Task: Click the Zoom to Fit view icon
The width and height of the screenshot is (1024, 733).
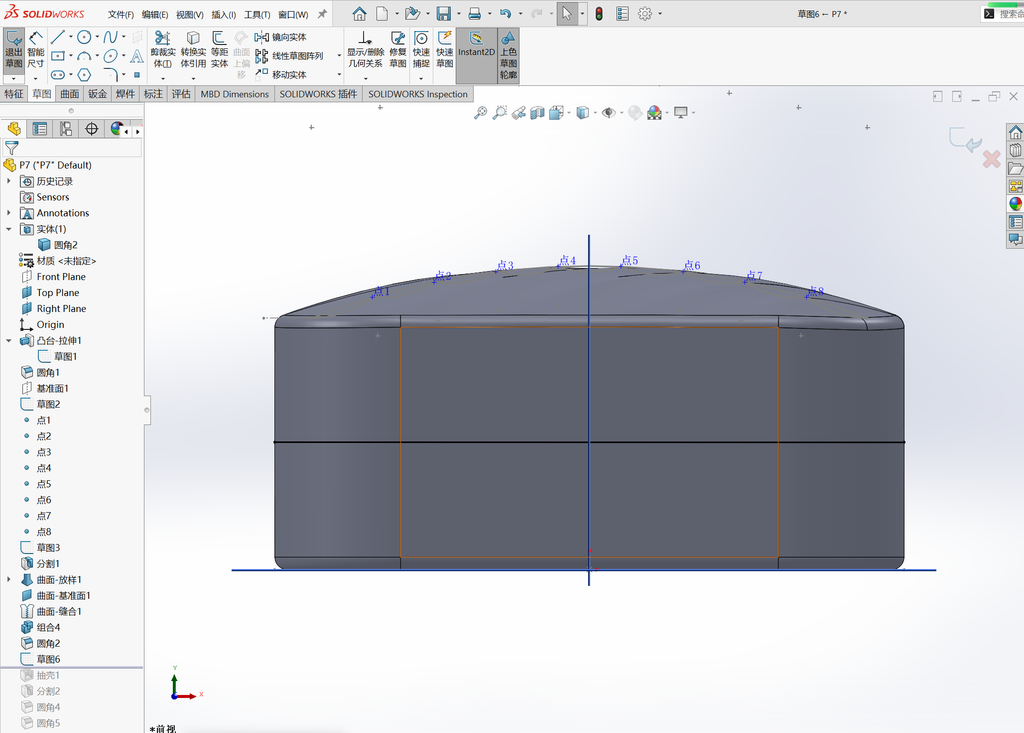Action: tap(480, 112)
